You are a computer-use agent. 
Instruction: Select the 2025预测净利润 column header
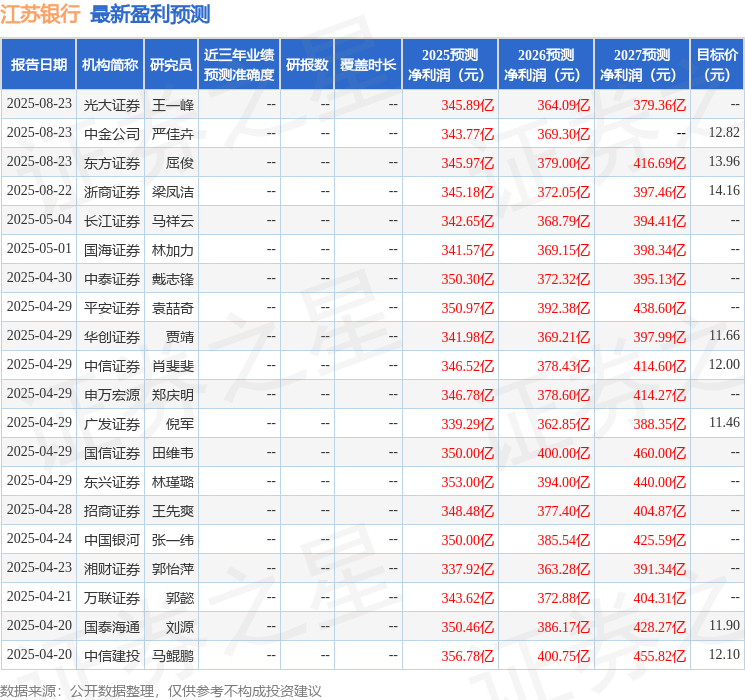pos(450,64)
